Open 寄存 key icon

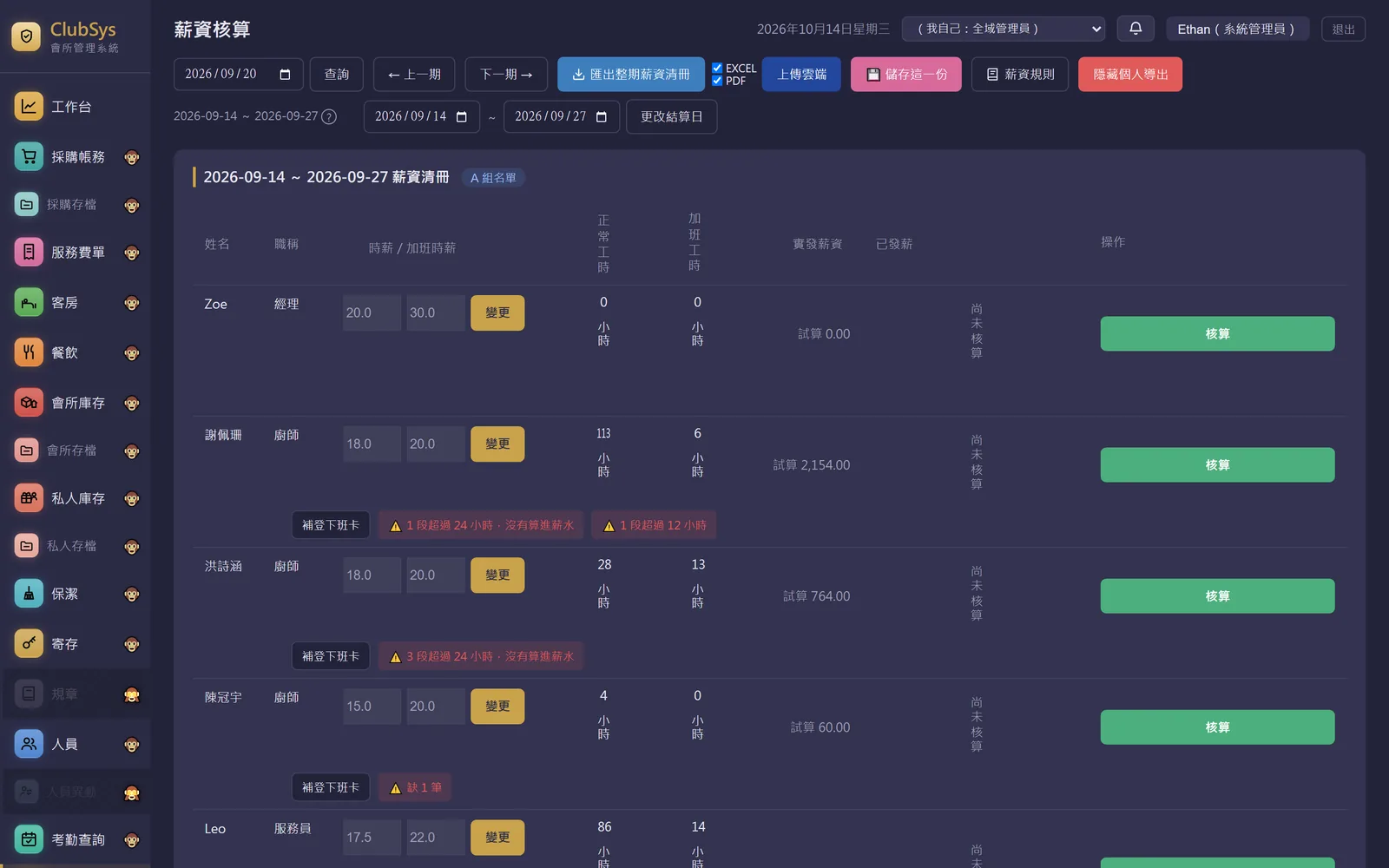(29, 644)
